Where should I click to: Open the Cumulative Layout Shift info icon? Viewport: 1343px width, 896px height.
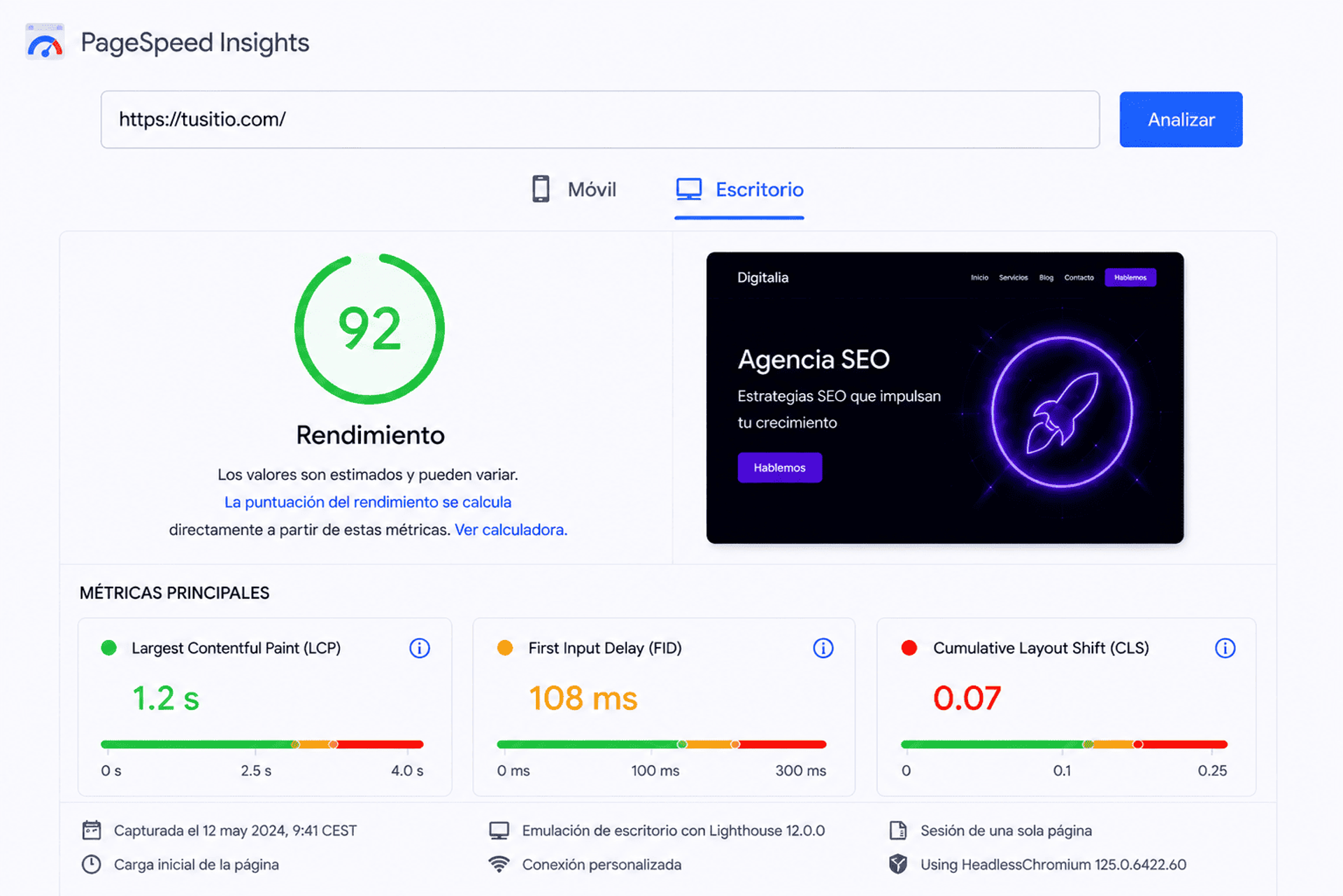1225,648
